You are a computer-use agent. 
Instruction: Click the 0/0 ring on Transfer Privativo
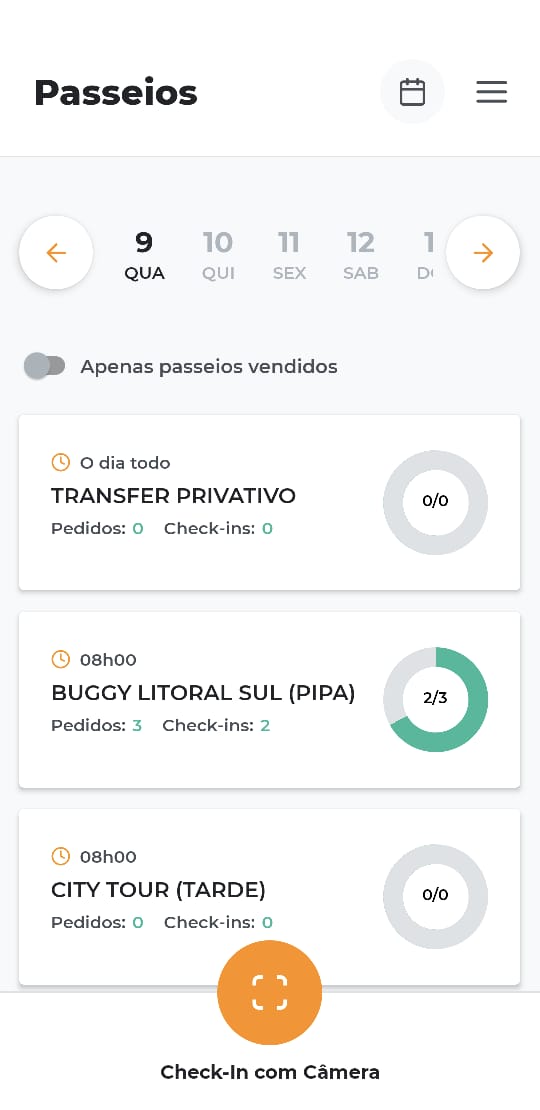[x=435, y=502]
